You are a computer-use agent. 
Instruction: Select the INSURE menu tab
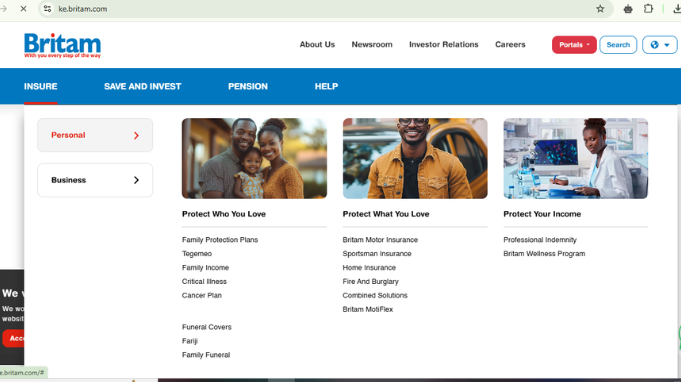click(x=40, y=86)
